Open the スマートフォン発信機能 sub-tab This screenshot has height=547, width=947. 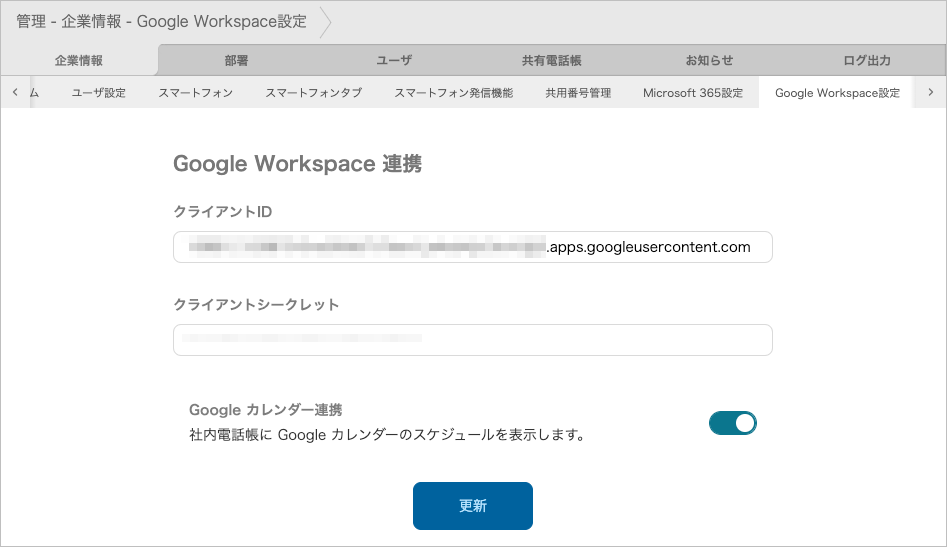tap(453, 93)
